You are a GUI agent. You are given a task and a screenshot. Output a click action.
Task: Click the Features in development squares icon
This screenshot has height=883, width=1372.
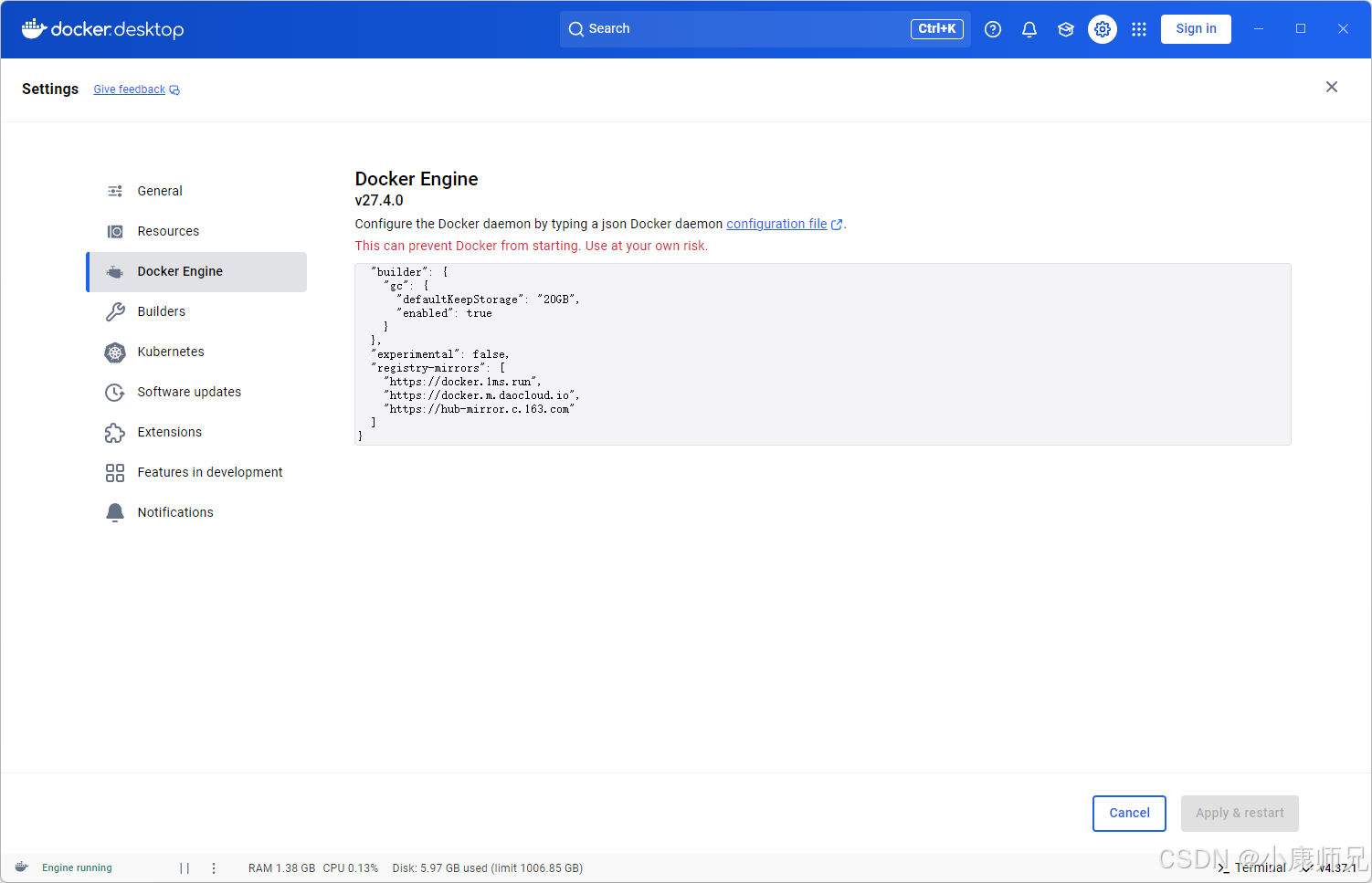[x=115, y=472]
